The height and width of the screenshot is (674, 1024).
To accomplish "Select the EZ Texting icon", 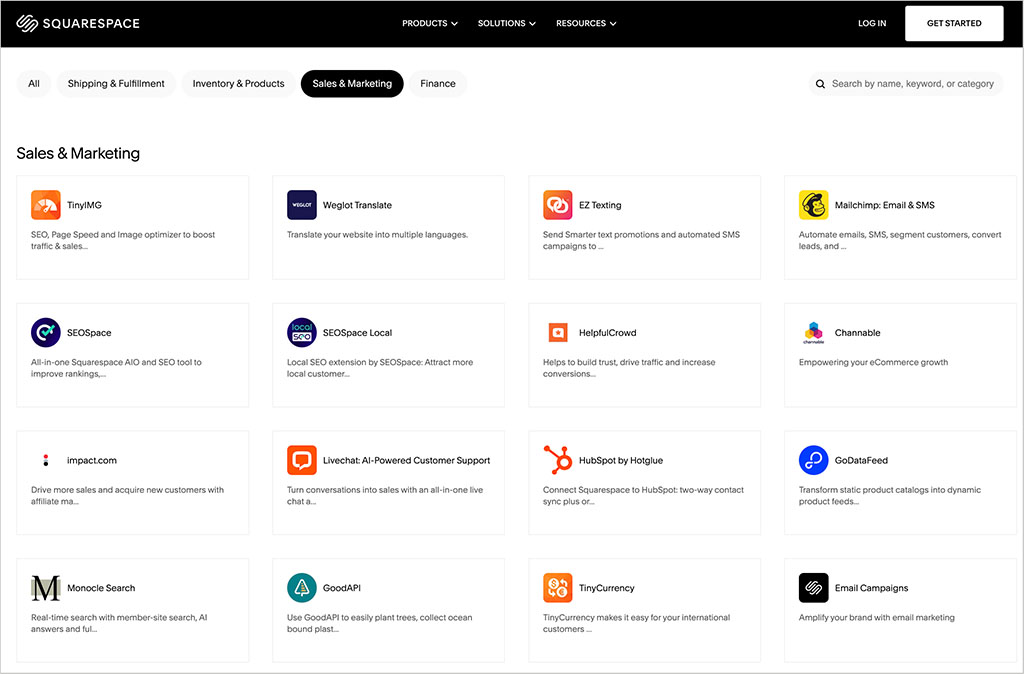I will pos(558,205).
